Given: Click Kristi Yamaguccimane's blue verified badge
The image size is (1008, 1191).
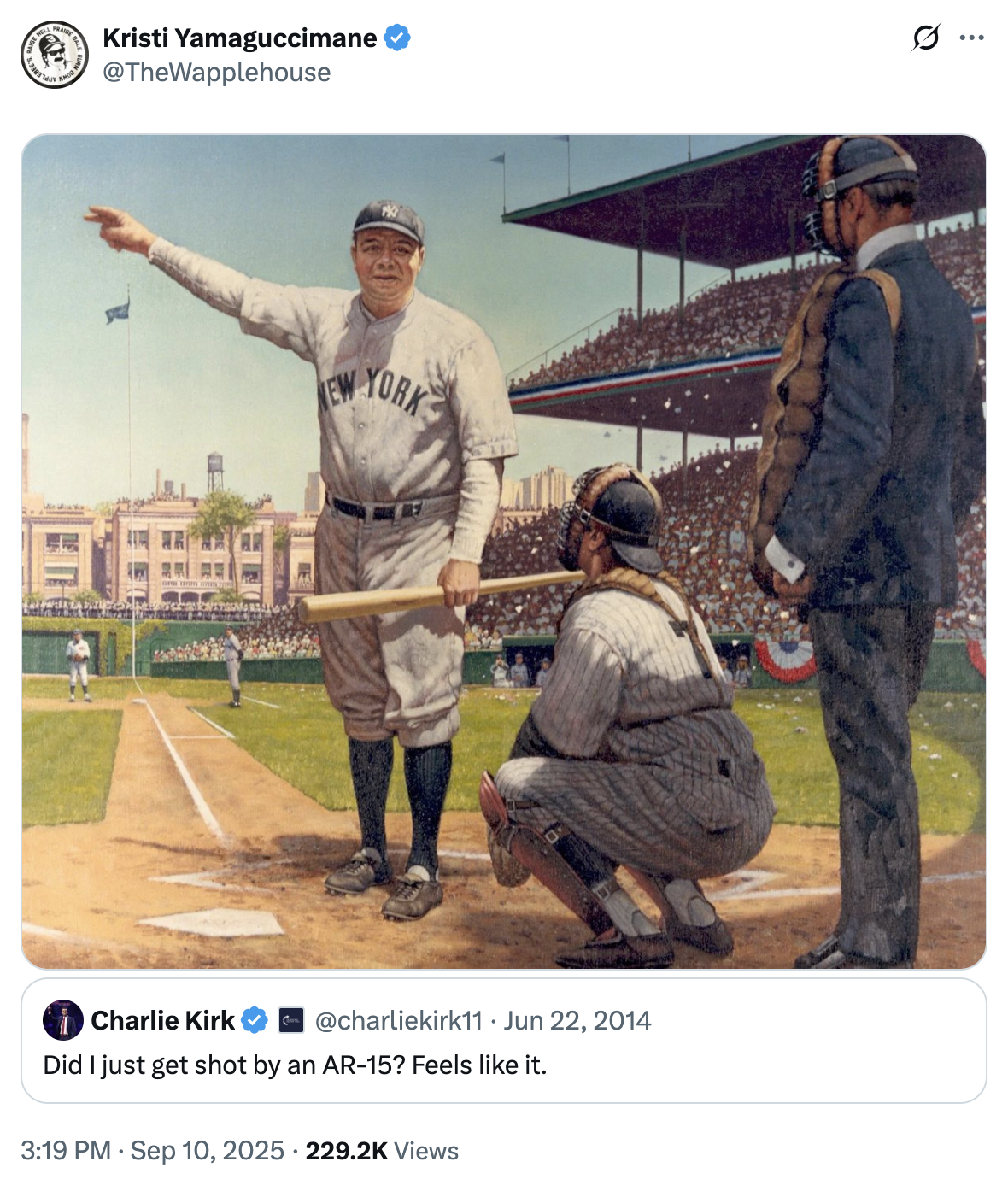Looking at the screenshot, I should click(397, 38).
